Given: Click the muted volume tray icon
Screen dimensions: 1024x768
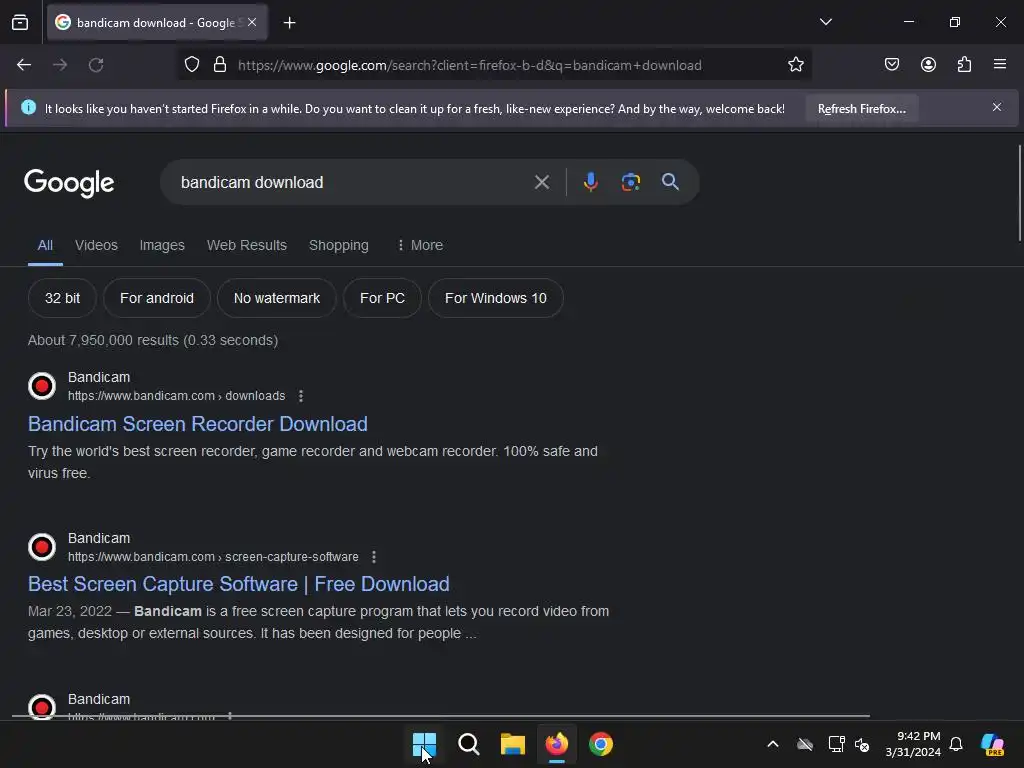Looking at the screenshot, I should [862, 744].
